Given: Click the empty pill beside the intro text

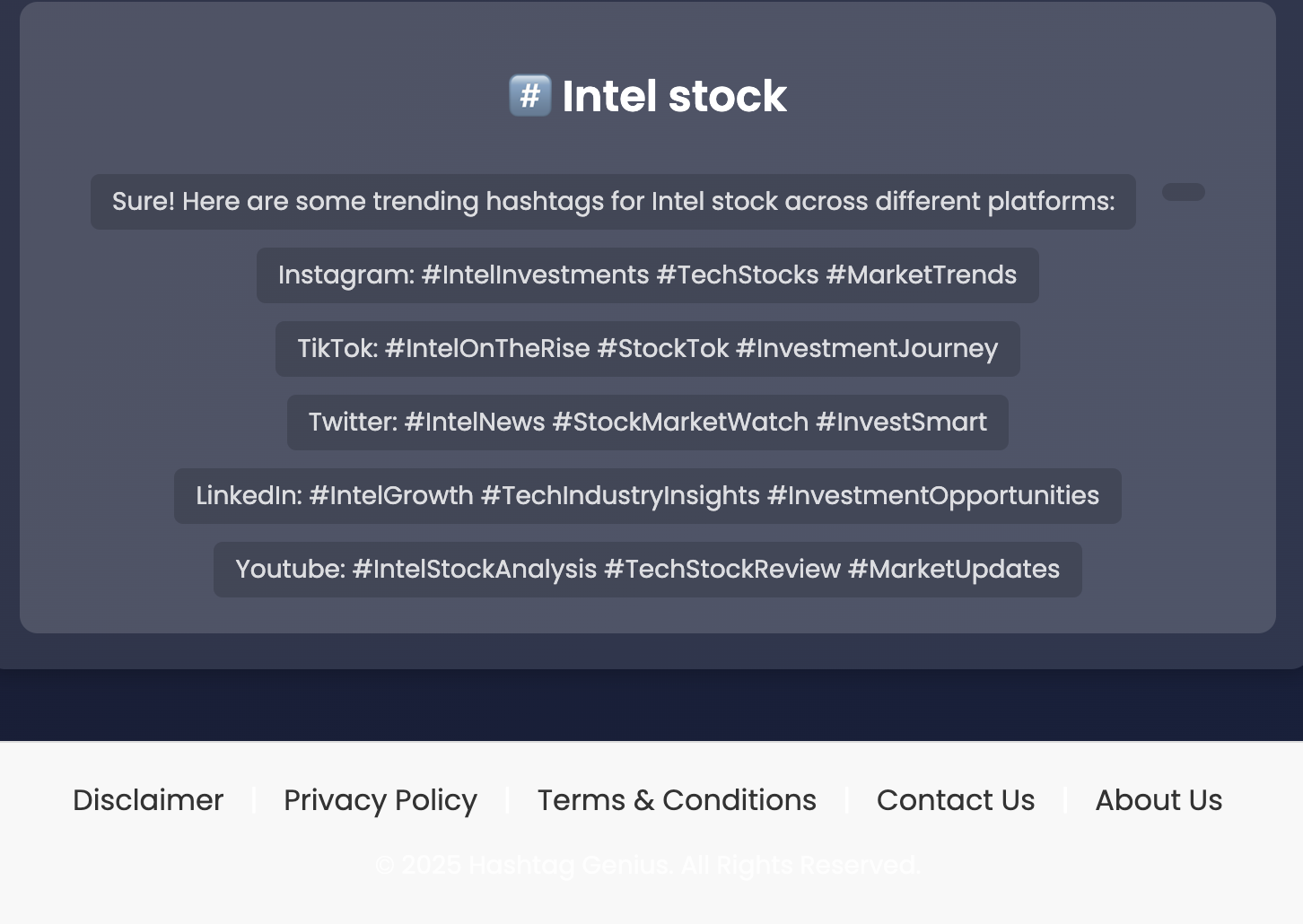Looking at the screenshot, I should point(1183,192).
